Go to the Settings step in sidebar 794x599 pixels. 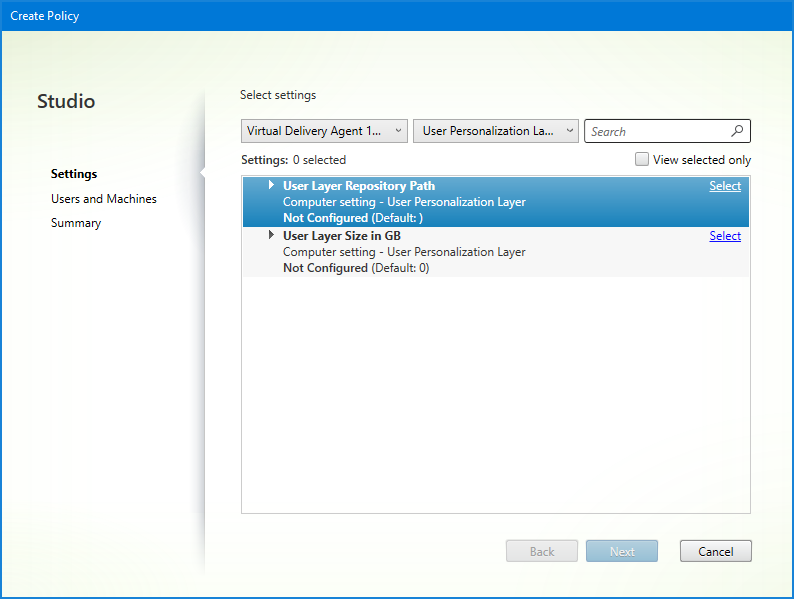click(74, 174)
